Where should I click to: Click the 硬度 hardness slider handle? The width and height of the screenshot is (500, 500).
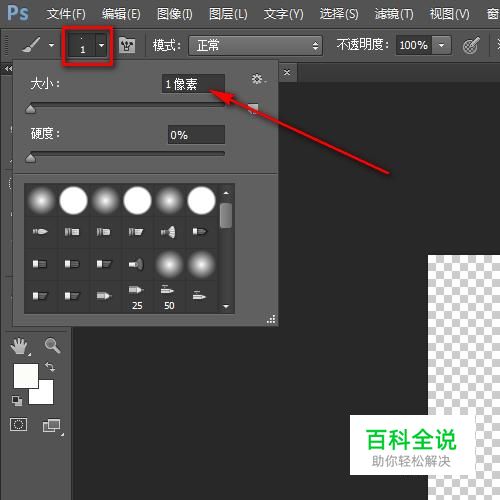tap(31, 157)
